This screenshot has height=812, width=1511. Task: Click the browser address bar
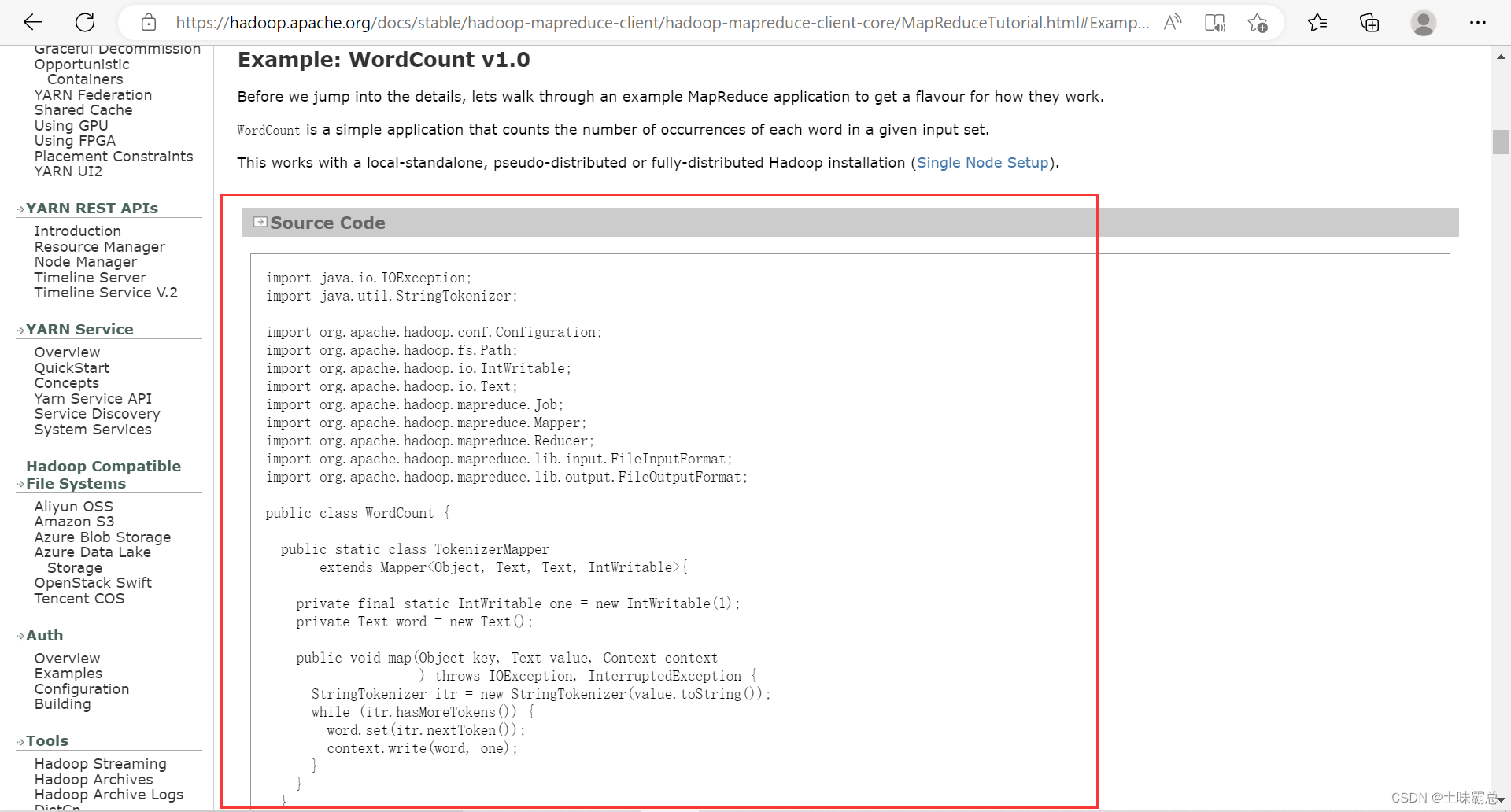coord(630,22)
